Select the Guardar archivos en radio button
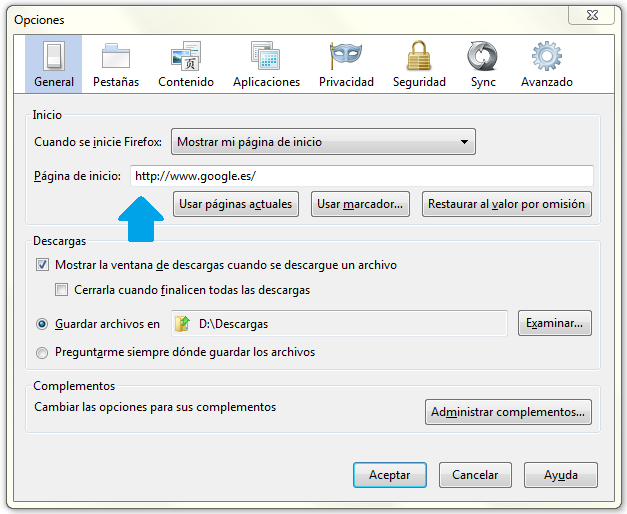The image size is (627, 514). [x=42, y=324]
